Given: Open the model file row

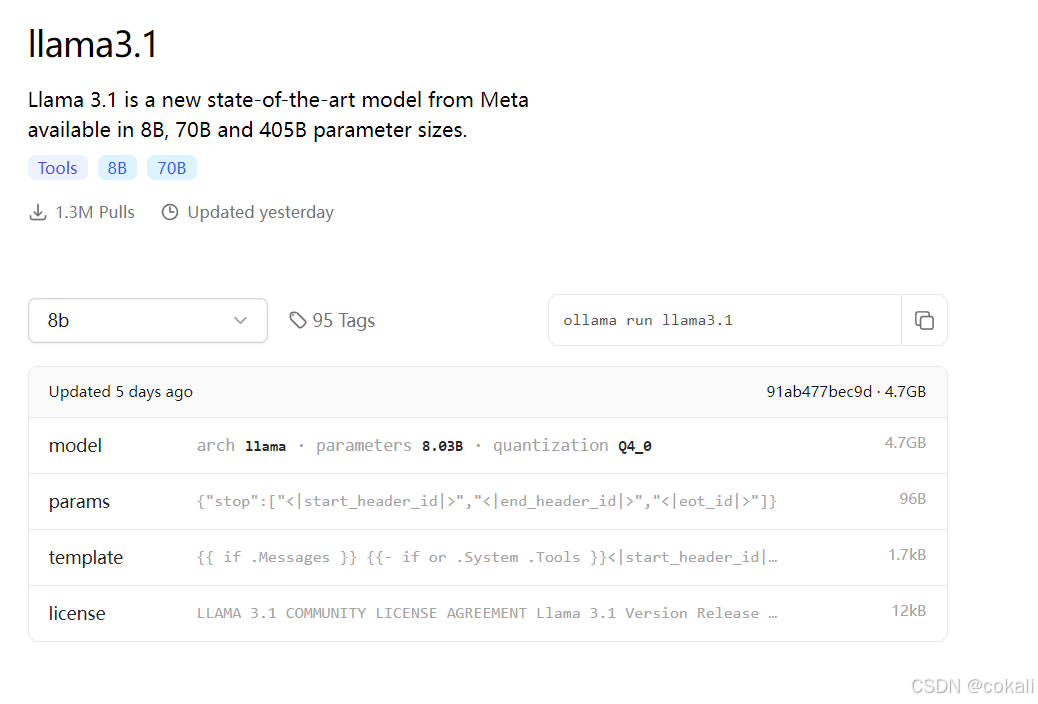Looking at the screenshot, I should click(488, 446).
